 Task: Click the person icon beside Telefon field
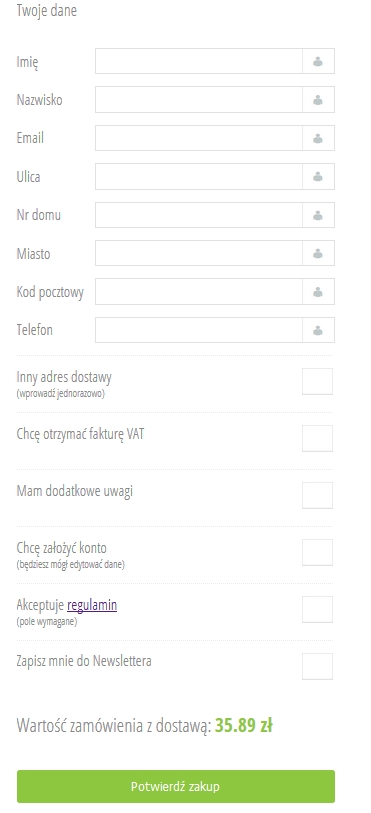[318, 330]
